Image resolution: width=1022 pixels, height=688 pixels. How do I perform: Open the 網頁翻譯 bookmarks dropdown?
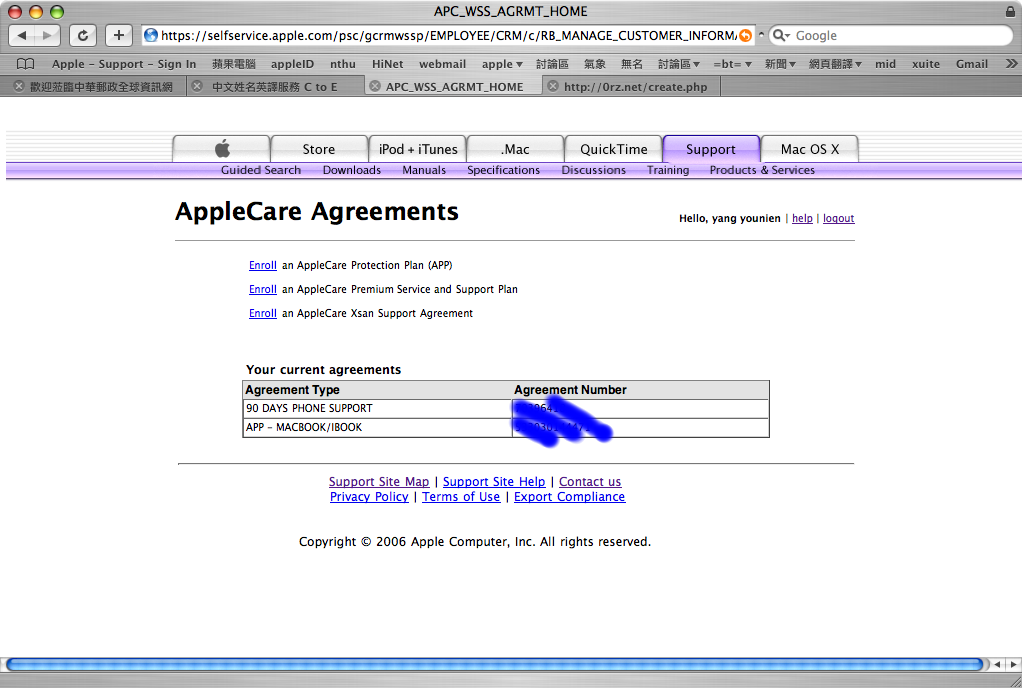point(835,64)
